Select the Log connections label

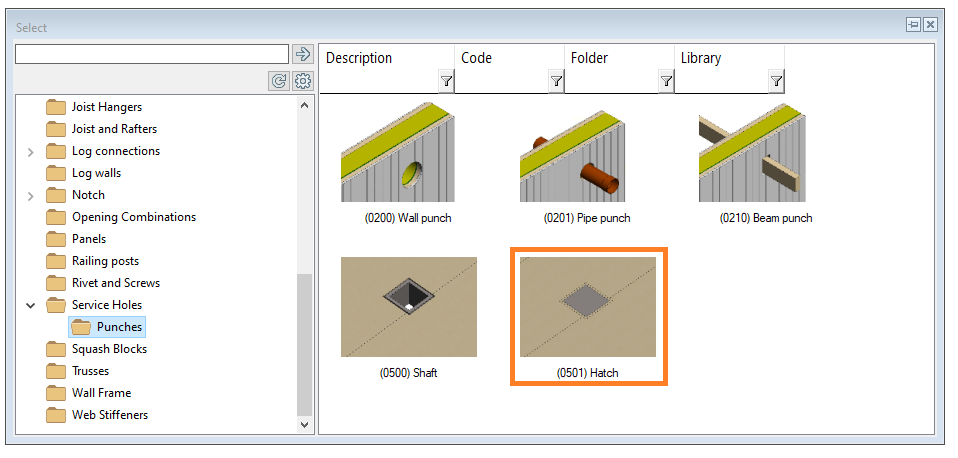pos(115,151)
